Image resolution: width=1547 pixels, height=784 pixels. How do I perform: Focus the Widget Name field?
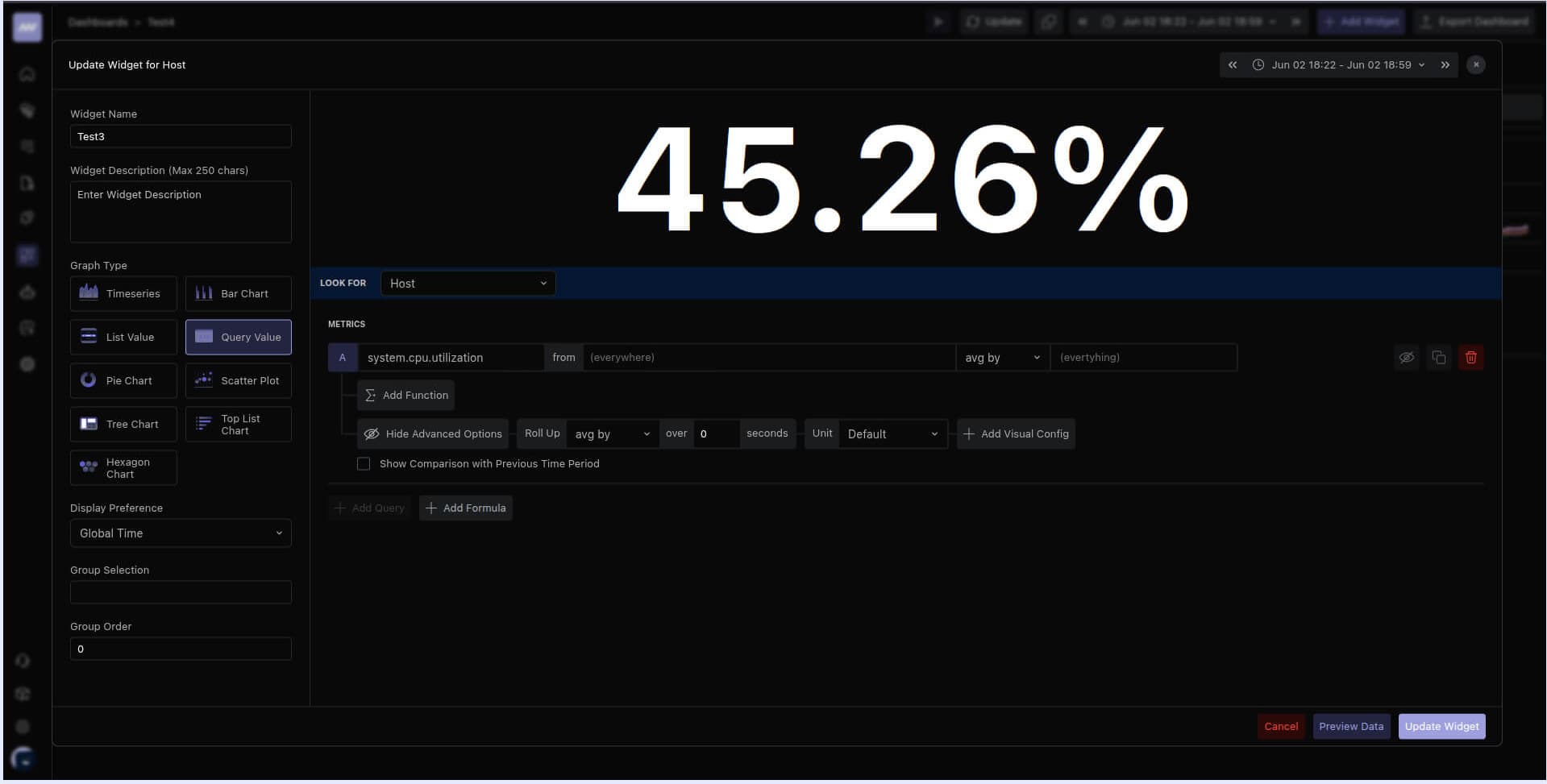(x=181, y=136)
